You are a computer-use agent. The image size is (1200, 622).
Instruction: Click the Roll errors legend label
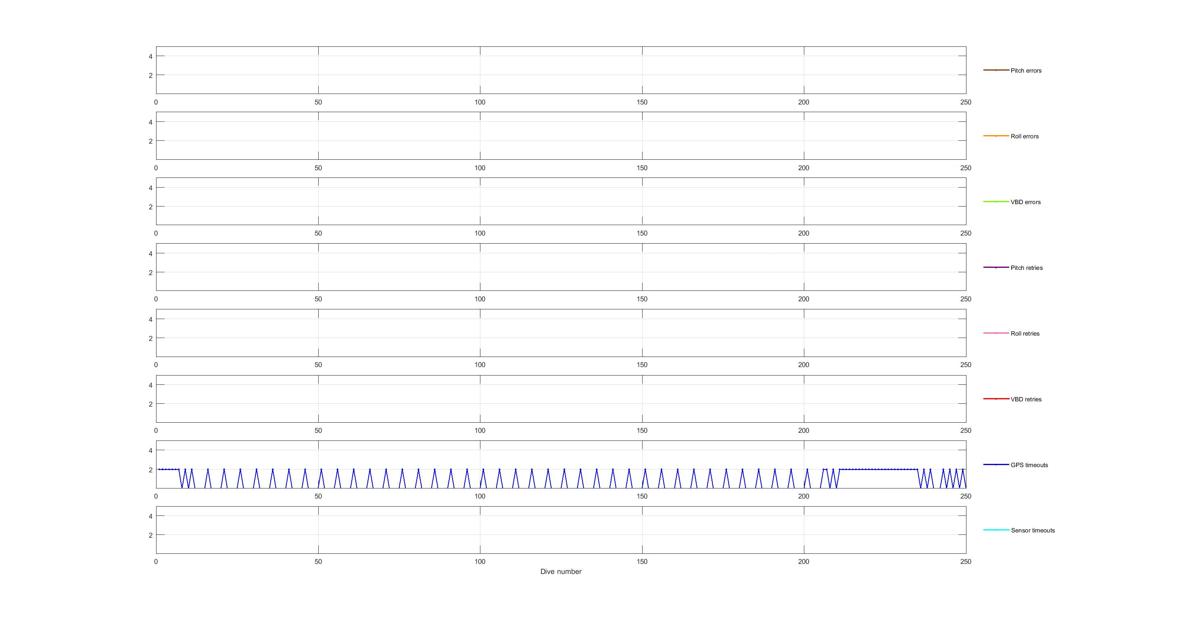click(1025, 136)
